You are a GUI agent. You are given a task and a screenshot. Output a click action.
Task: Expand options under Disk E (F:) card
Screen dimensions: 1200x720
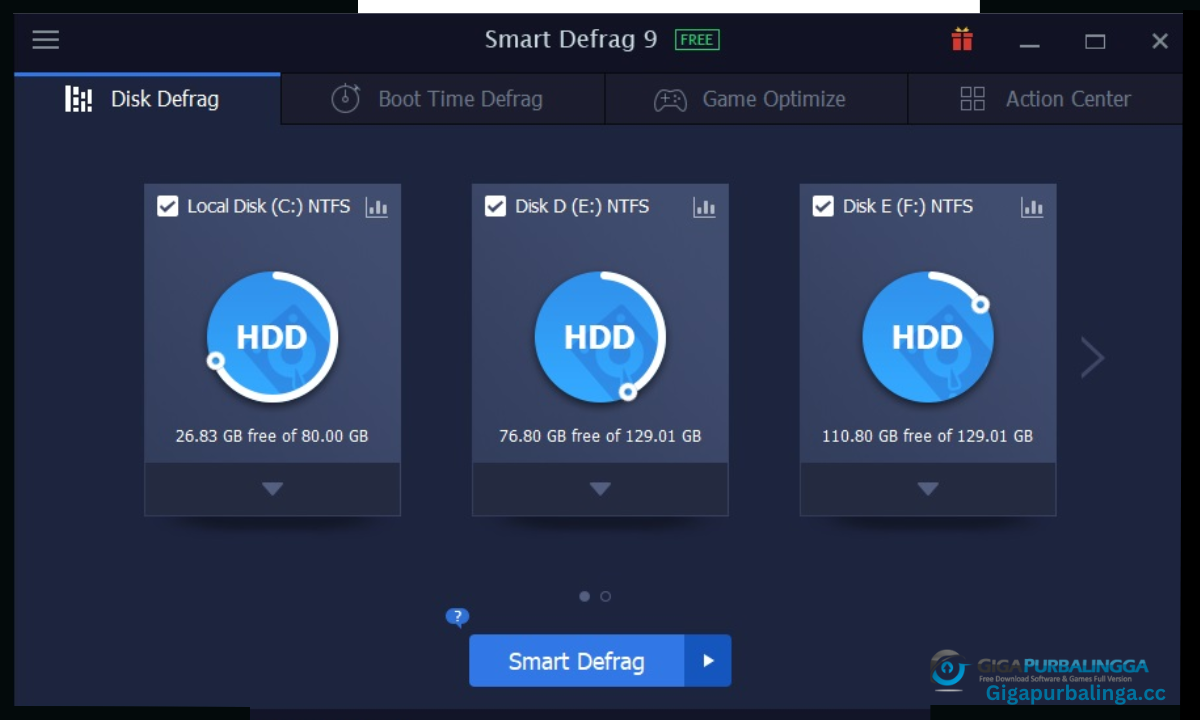click(928, 489)
